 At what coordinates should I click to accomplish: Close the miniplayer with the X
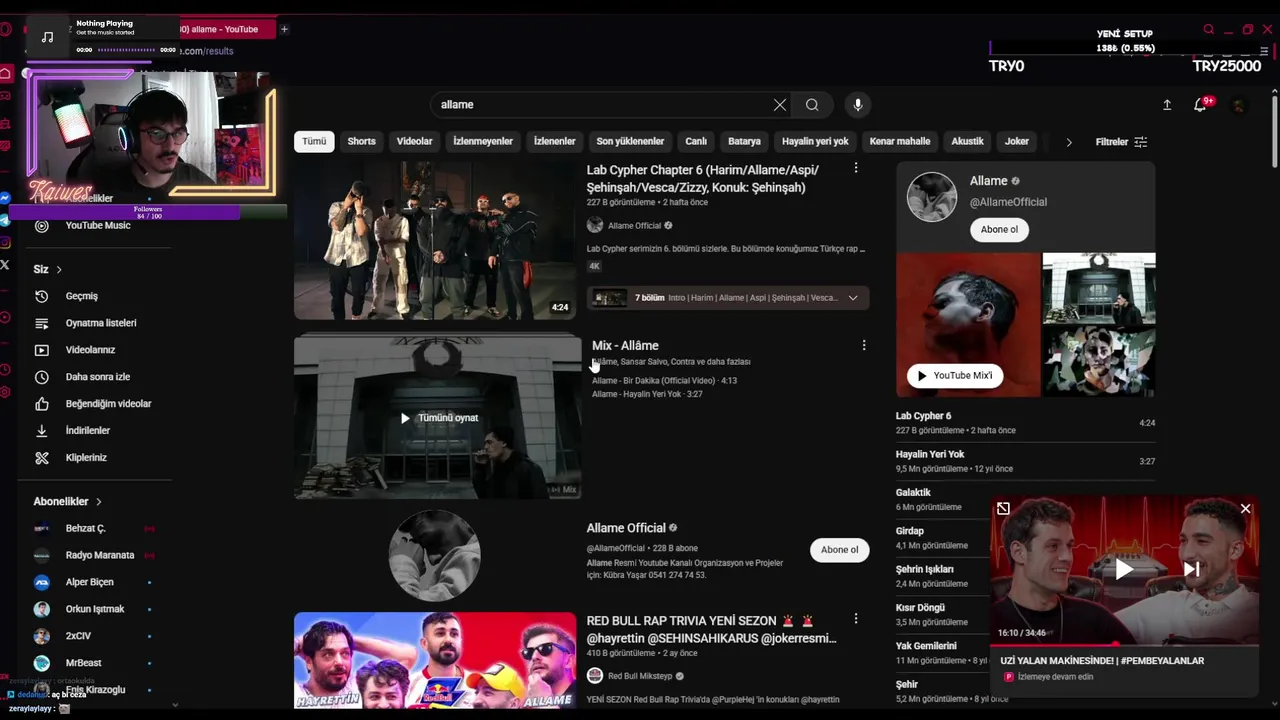(x=1245, y=509)
